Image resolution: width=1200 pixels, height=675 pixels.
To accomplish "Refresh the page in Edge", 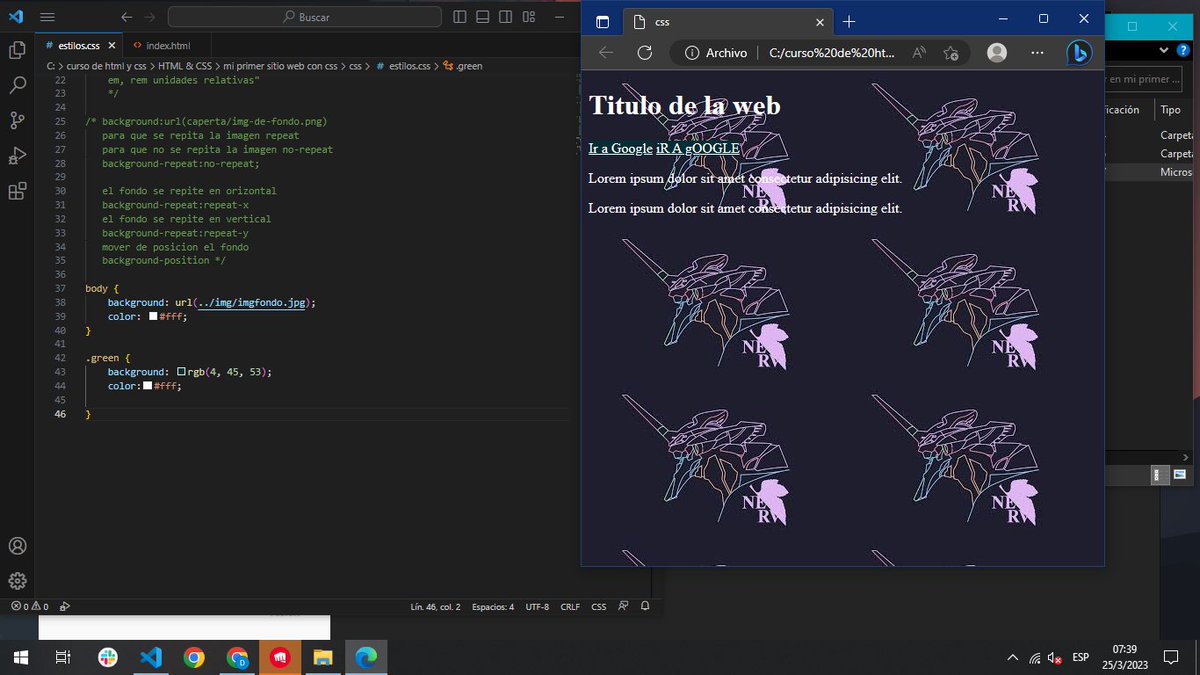I will coord(645,53).
